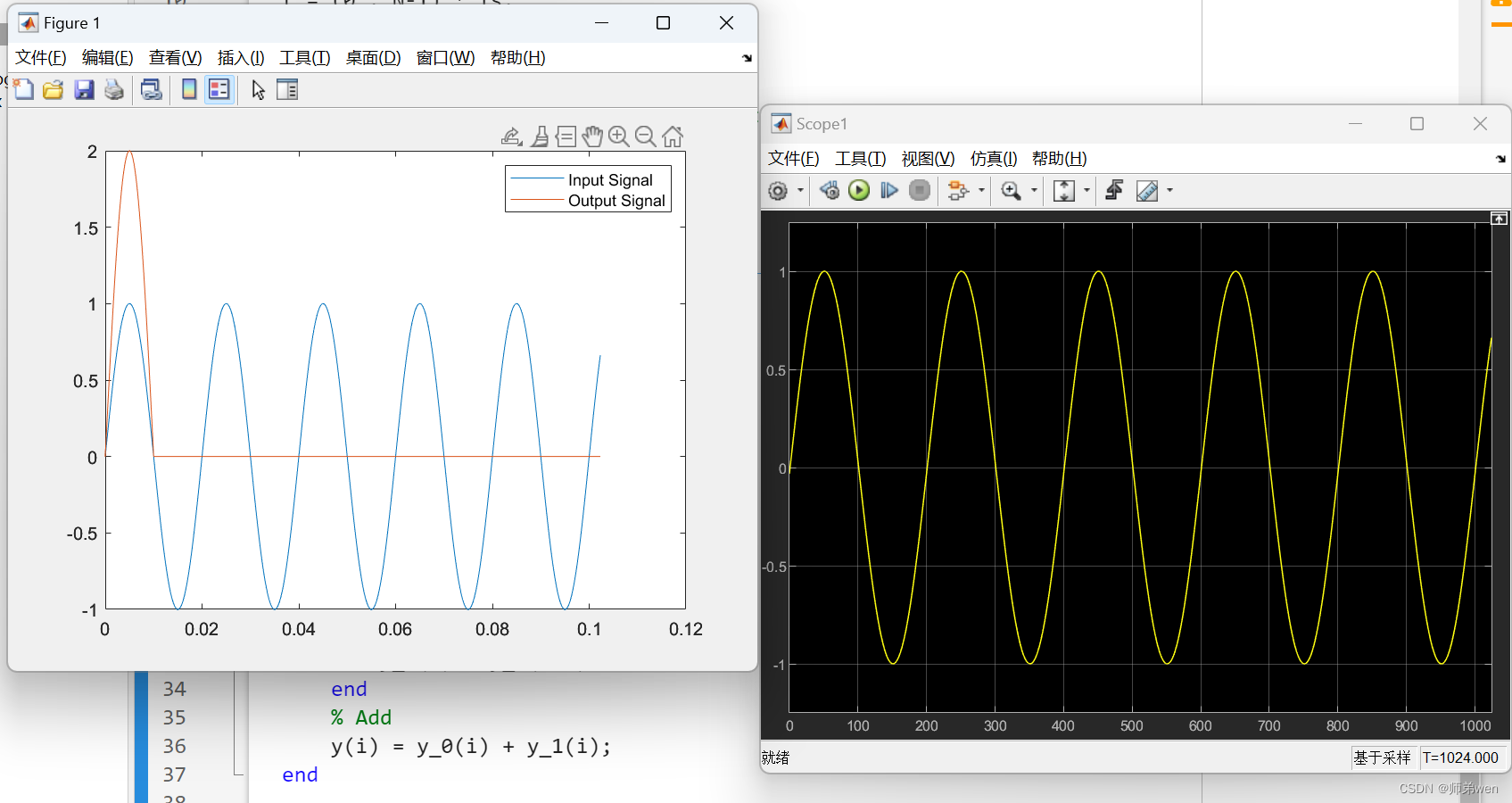Open 桌面(D) menu in Figure 1
Screen dimensions: 1512x803
374,58
